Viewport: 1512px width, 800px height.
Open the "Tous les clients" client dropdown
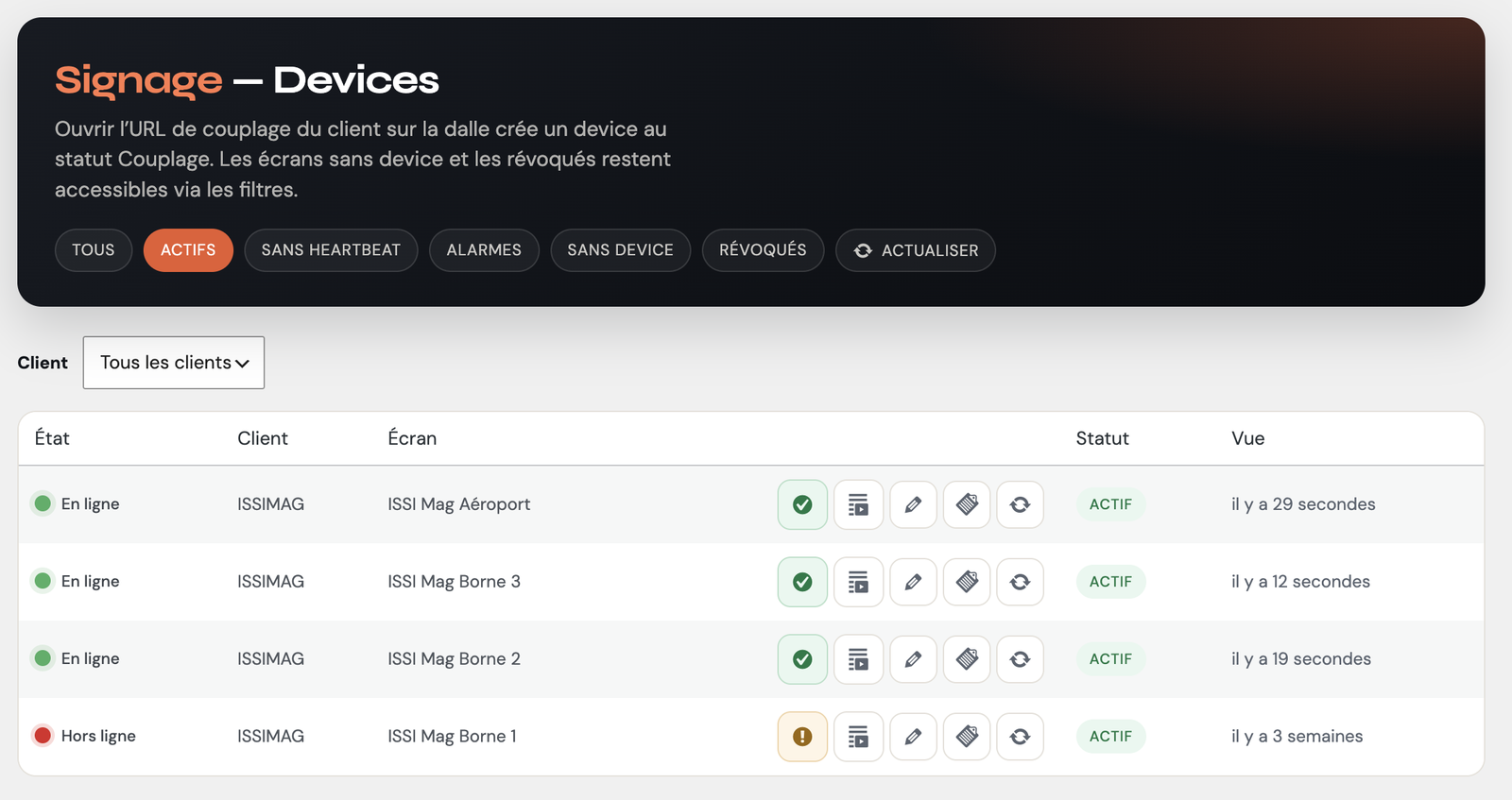click(174, 363)
